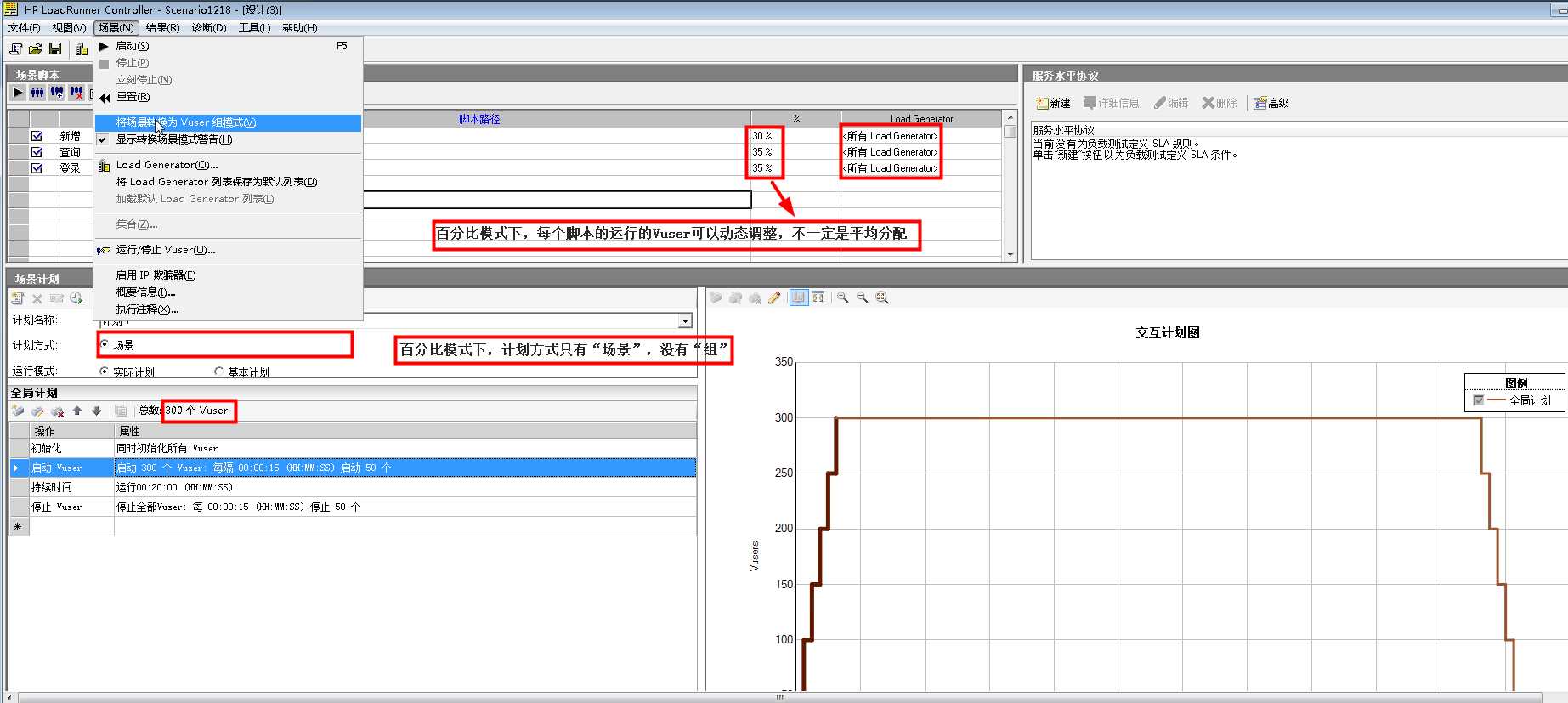Click the Remove Script (Vusers red X) icon
The width and height of the screenshot is (1568, 703).
click(x=76, y=93)
